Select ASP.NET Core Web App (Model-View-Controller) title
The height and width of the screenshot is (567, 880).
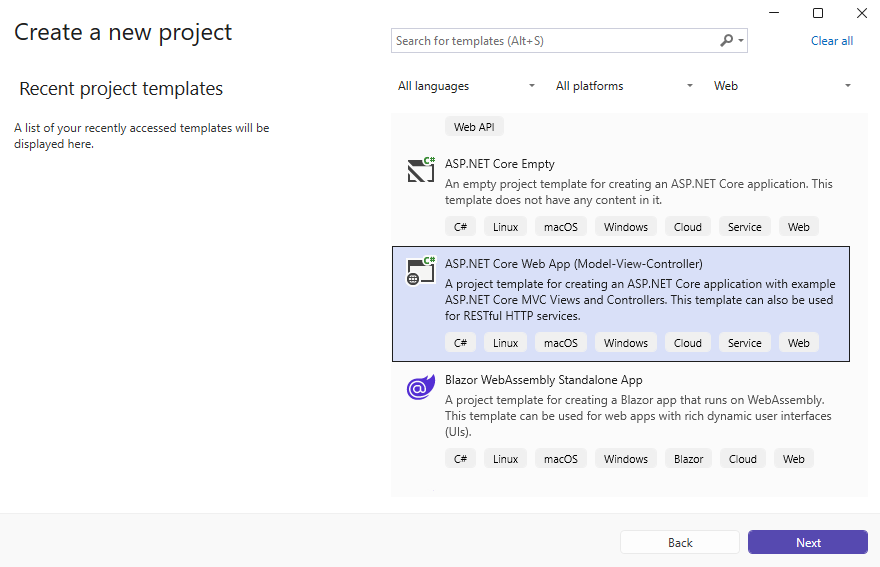coord(574,264)
